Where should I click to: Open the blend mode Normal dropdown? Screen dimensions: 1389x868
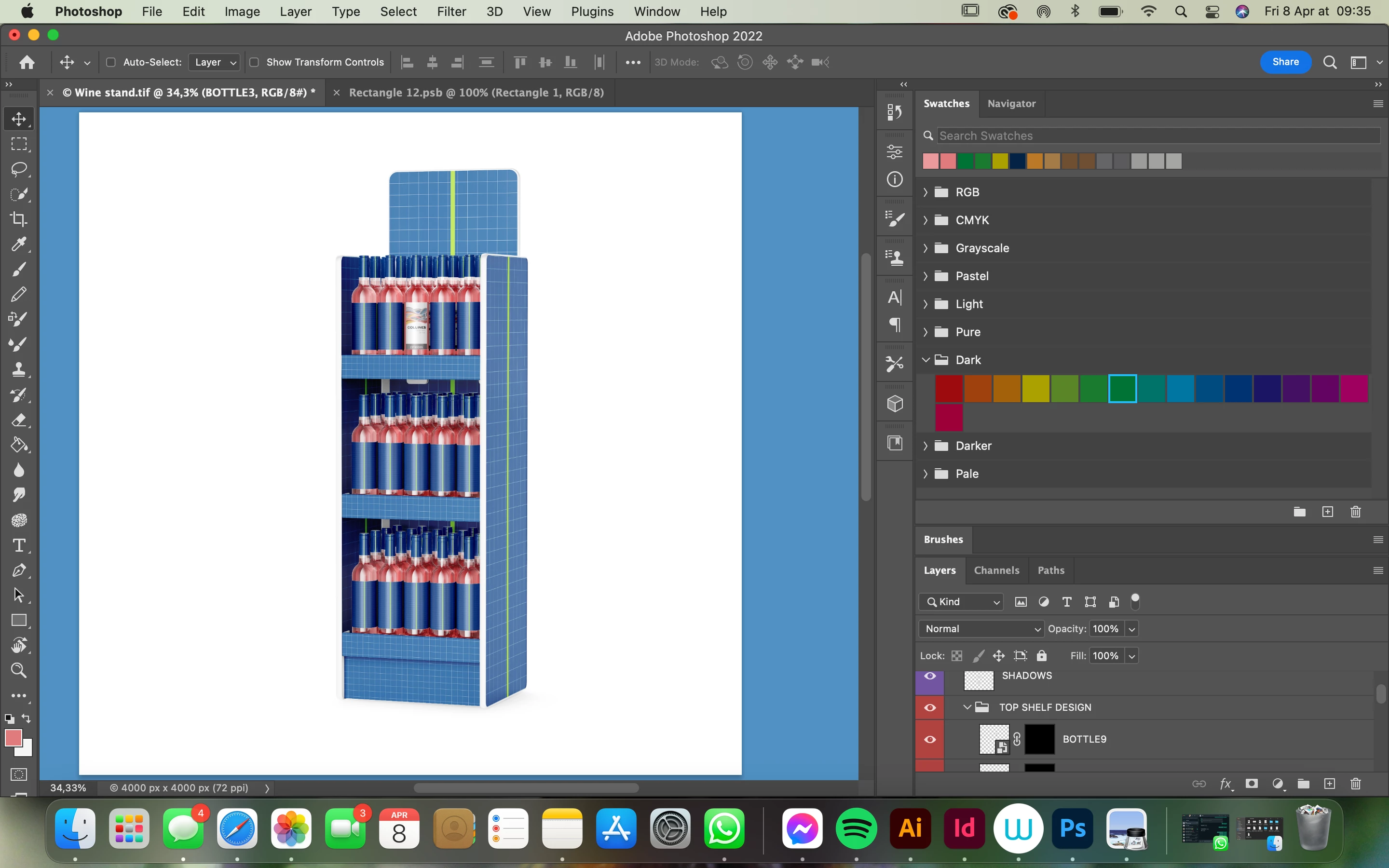point(981,629)
